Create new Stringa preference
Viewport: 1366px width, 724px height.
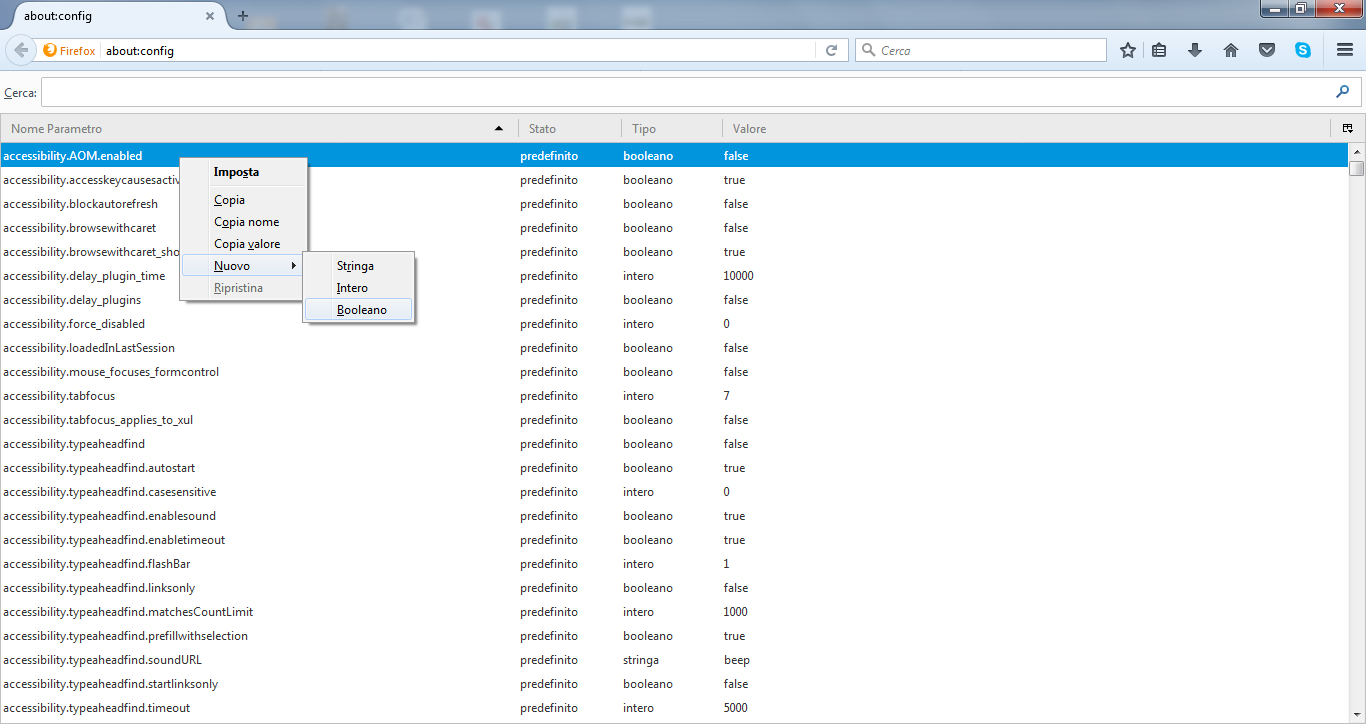[359, 266]
